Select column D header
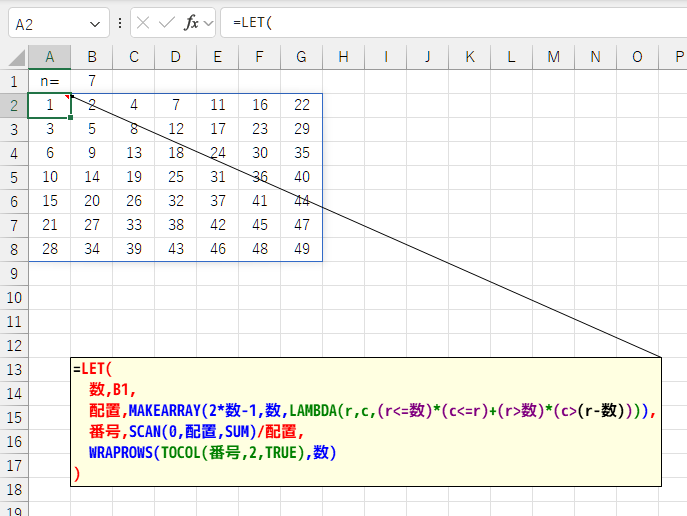Screen dimensions: 687x516 point(176,57)
